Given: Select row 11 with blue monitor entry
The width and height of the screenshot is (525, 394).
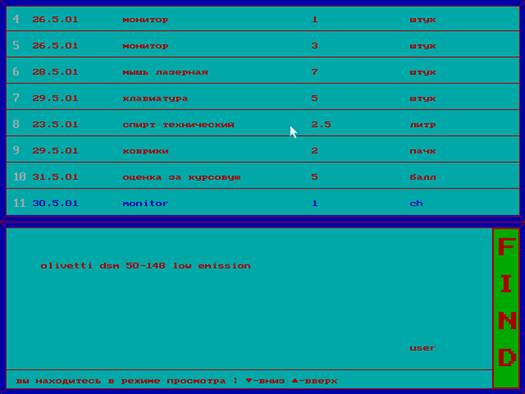Looking at the screenshot, I should [x=263, y=203].
